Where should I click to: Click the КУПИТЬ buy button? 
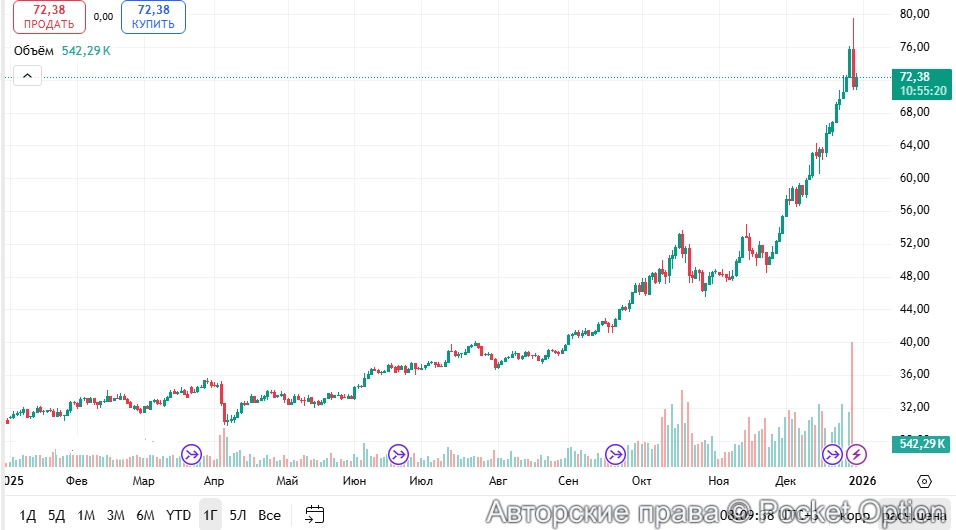point(153,17)
